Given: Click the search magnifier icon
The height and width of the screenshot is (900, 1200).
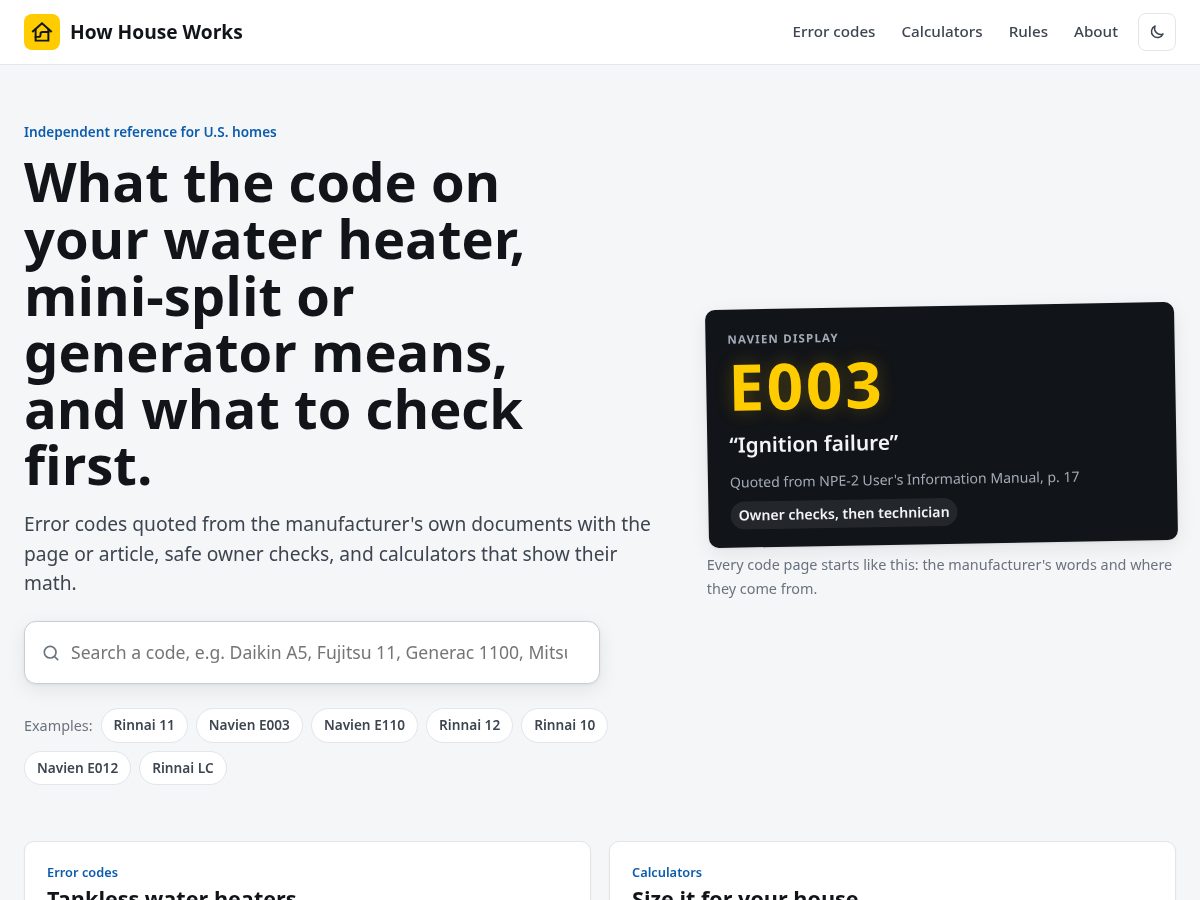Looking at the screenshot, I should (x=51, y=653).
